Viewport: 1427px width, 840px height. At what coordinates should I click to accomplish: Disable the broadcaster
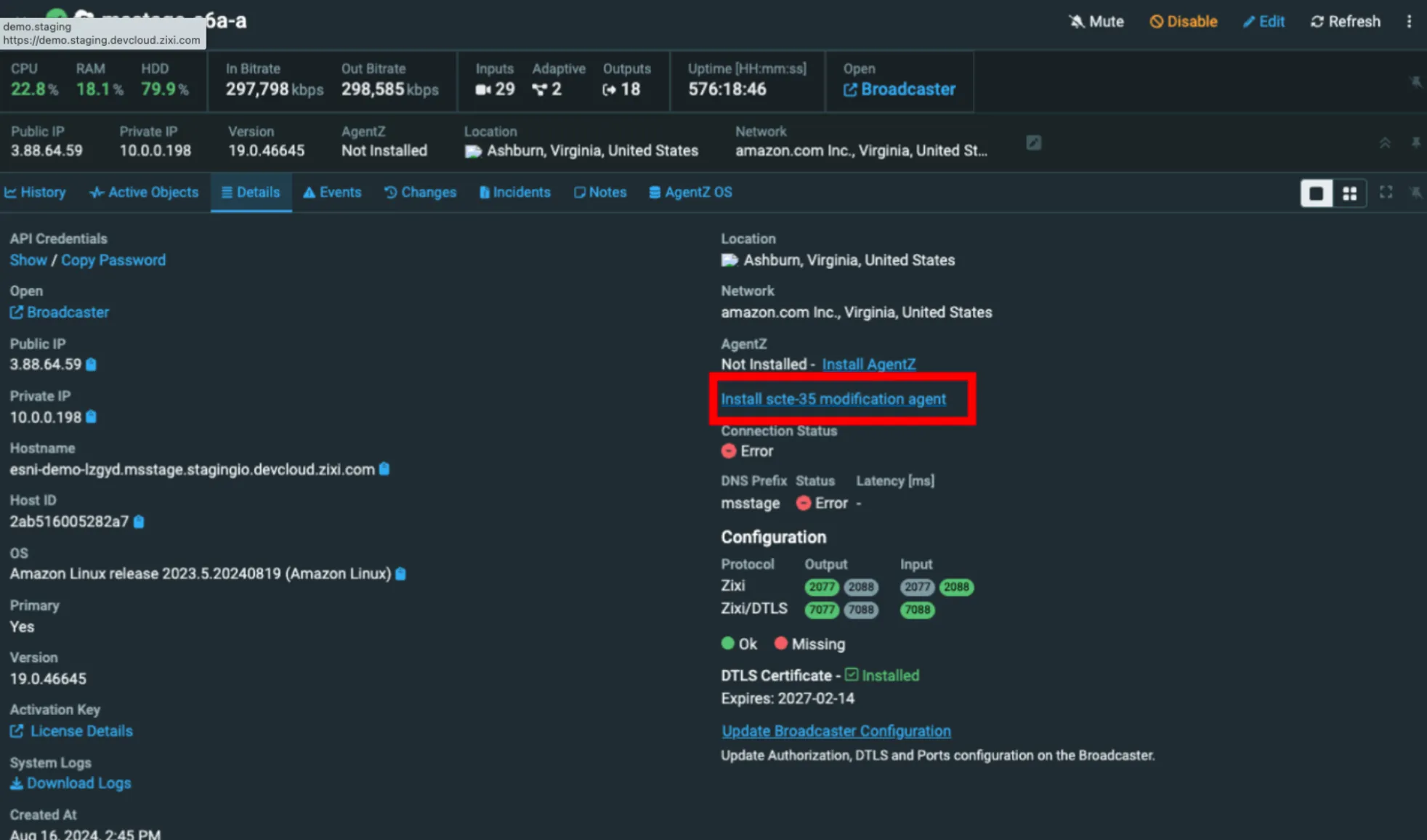click(x=1184, y=21)
